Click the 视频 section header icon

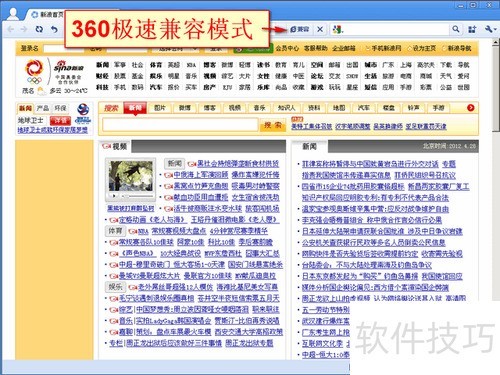(107, 146)
